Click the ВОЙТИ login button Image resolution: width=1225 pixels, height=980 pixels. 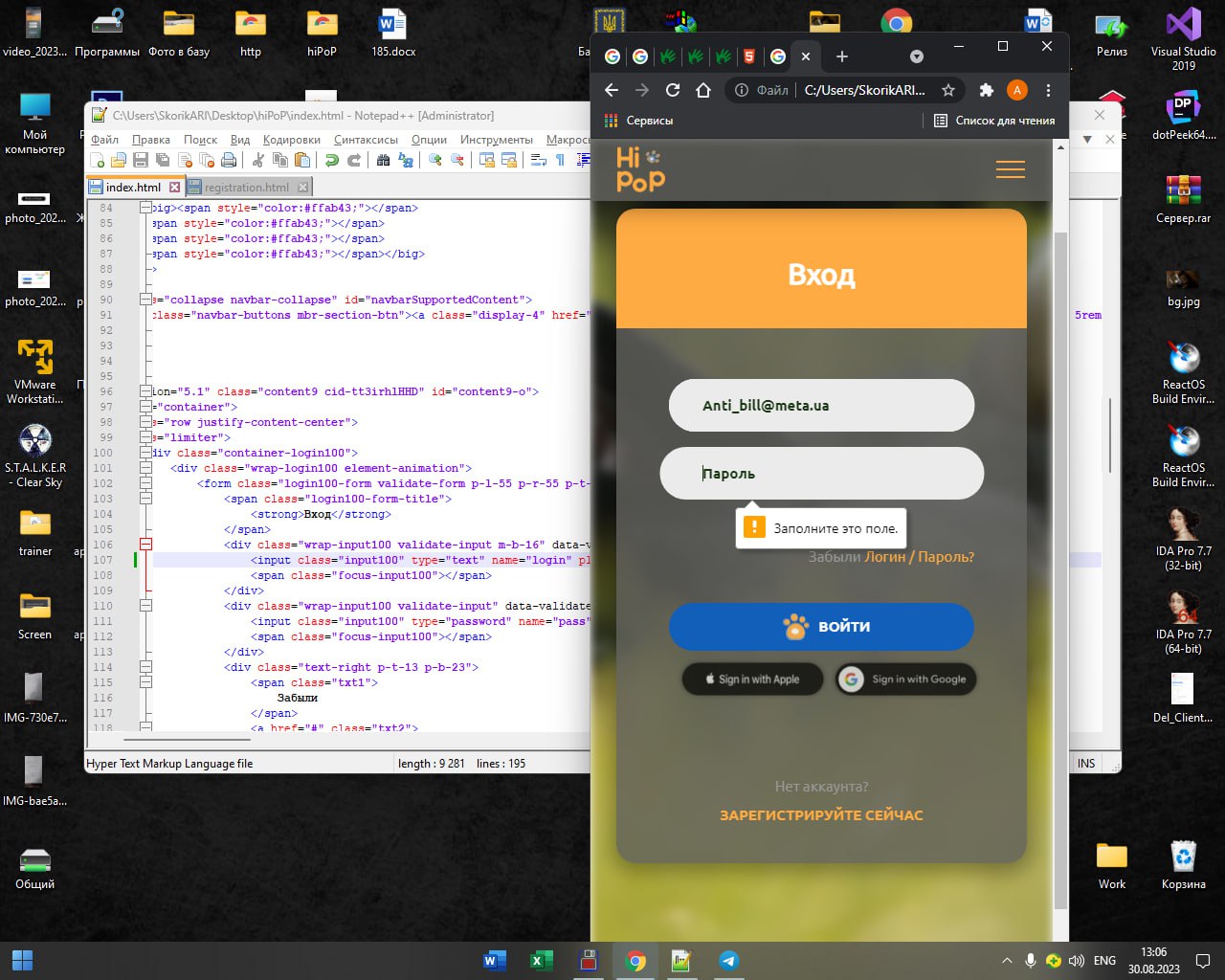click(x=821, y=627)
